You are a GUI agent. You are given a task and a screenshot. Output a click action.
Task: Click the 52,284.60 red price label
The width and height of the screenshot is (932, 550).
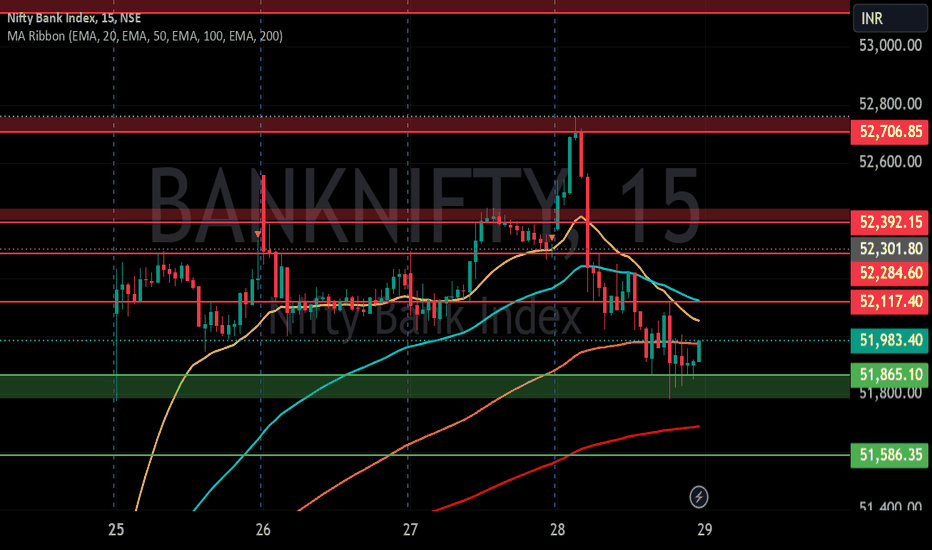pyautogui.click(x=890, y=273)
